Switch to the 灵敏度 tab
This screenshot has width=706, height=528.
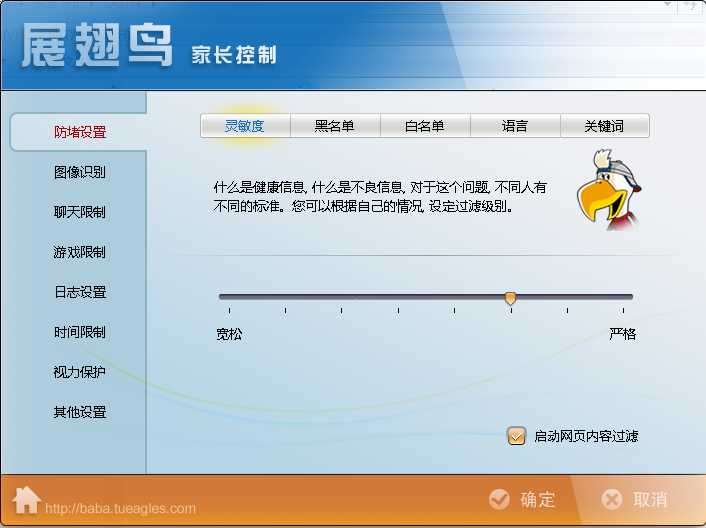[x=245, y=126]
